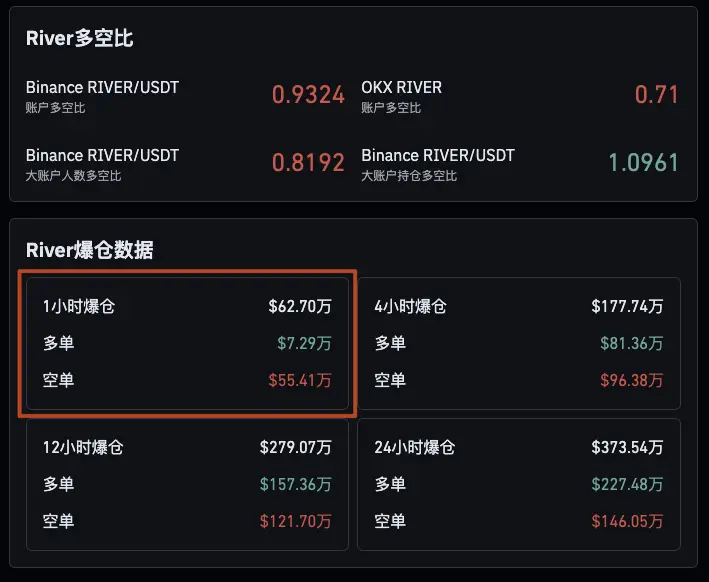The height and width of the screenshot is (582, 709).
Task: Select the 0.8192 ratio value
Action: tap(308, 163)
